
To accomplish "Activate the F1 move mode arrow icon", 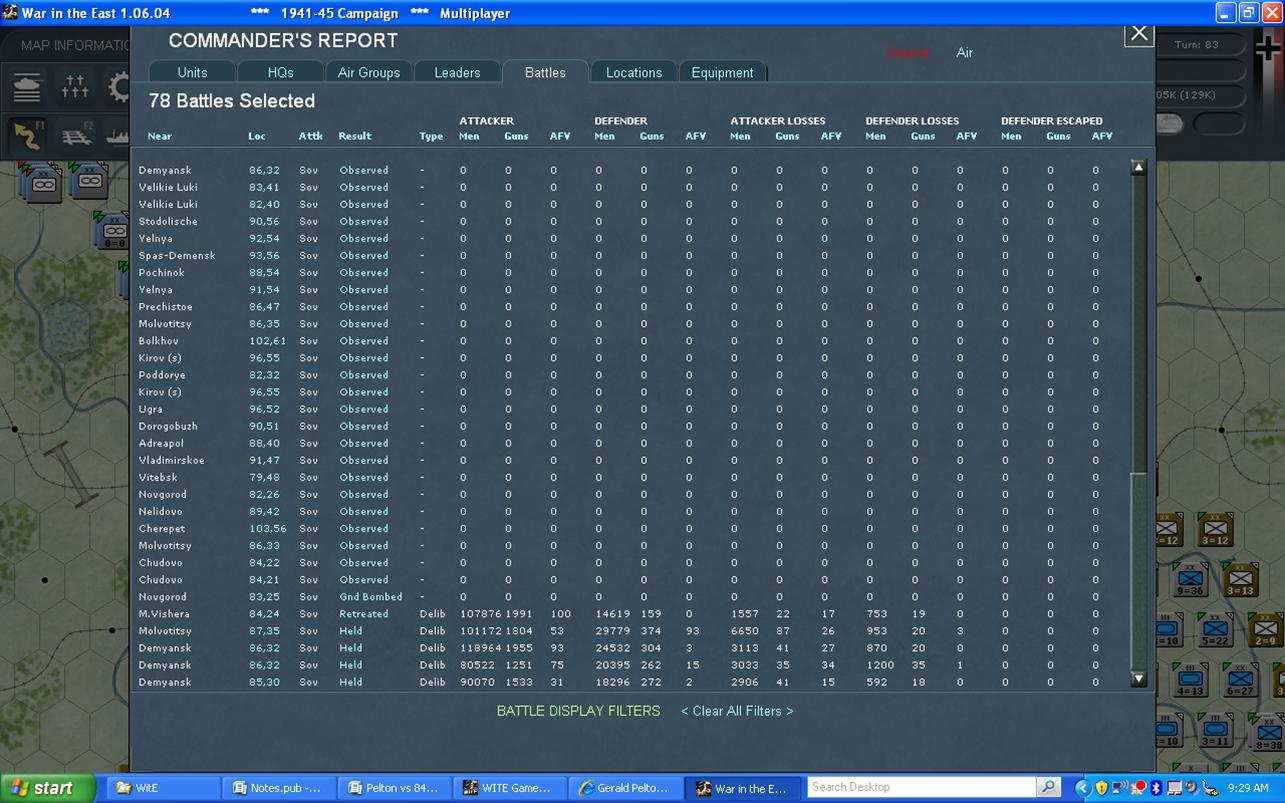I will 28,135.
